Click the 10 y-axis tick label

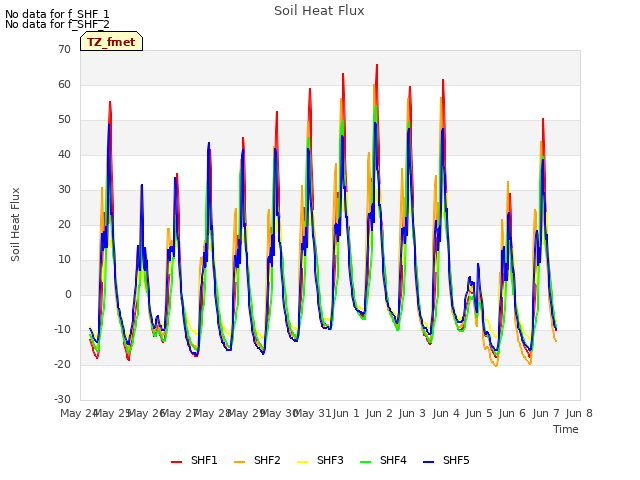pyautogui.click(x=64, y=260)
